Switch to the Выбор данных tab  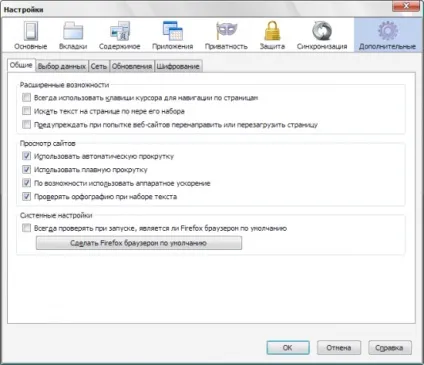(62, 66)
